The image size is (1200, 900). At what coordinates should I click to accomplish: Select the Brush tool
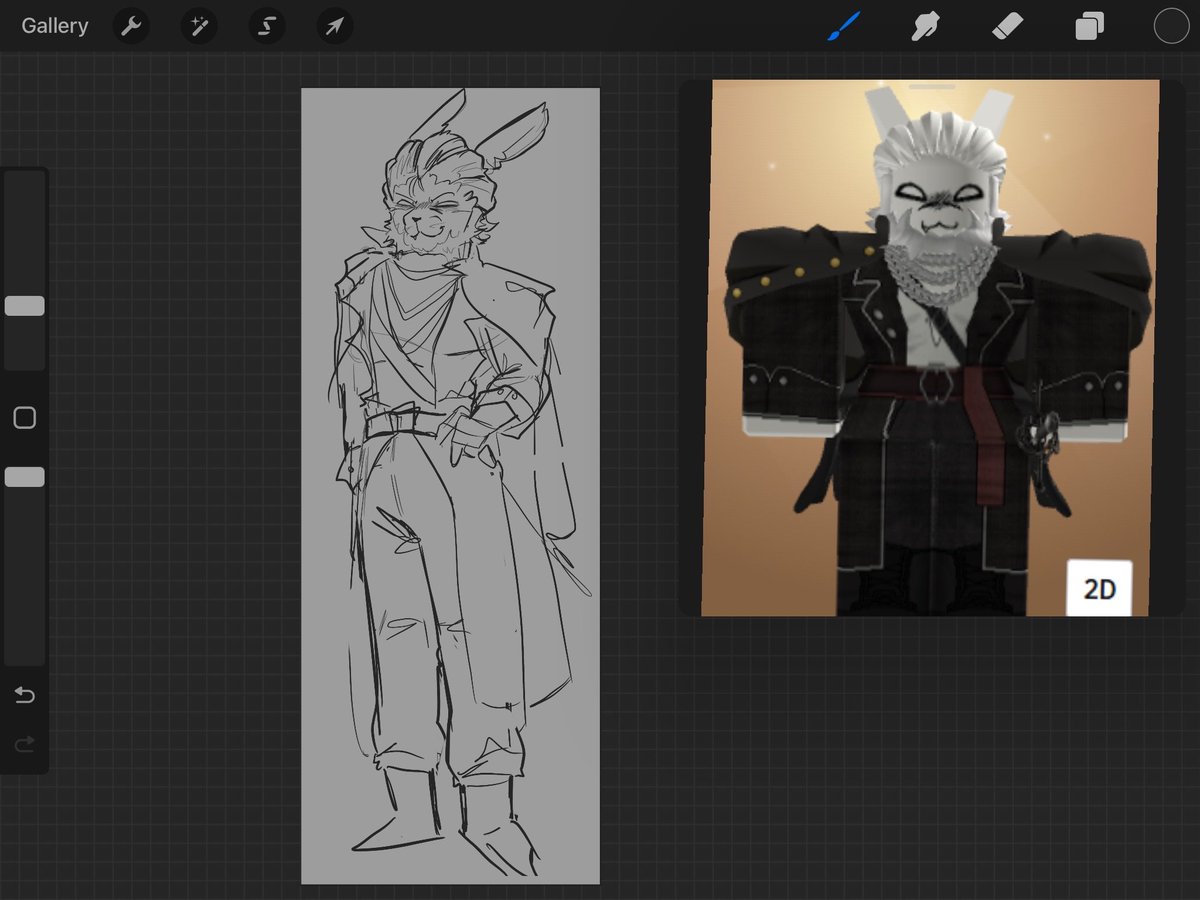(844, 26)
